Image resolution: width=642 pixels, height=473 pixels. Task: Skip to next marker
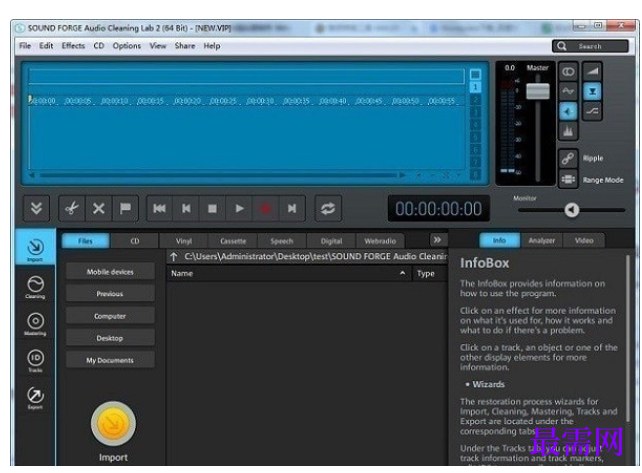click(x=292, y=208)
